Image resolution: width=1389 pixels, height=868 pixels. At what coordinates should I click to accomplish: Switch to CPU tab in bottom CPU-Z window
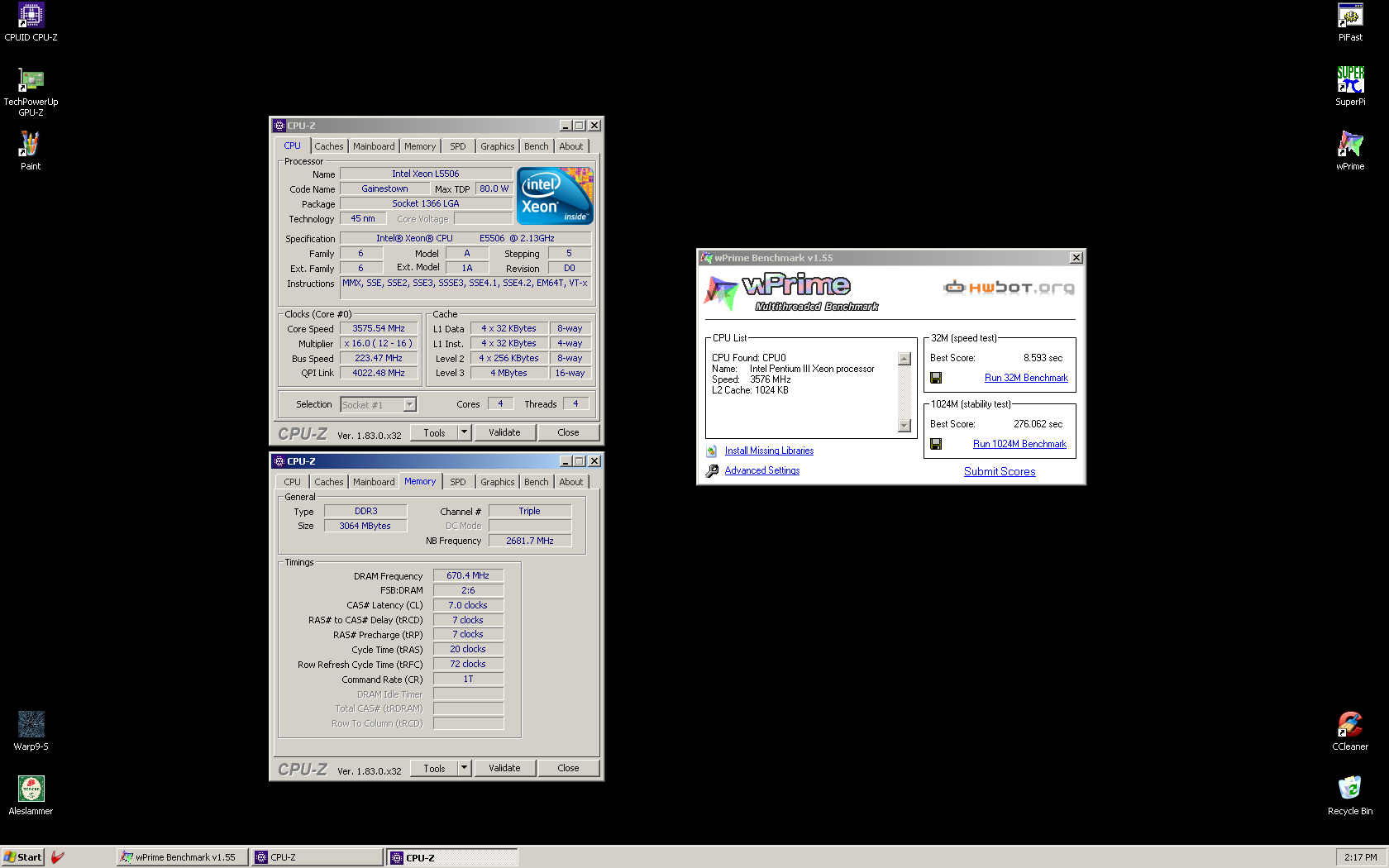293,482
